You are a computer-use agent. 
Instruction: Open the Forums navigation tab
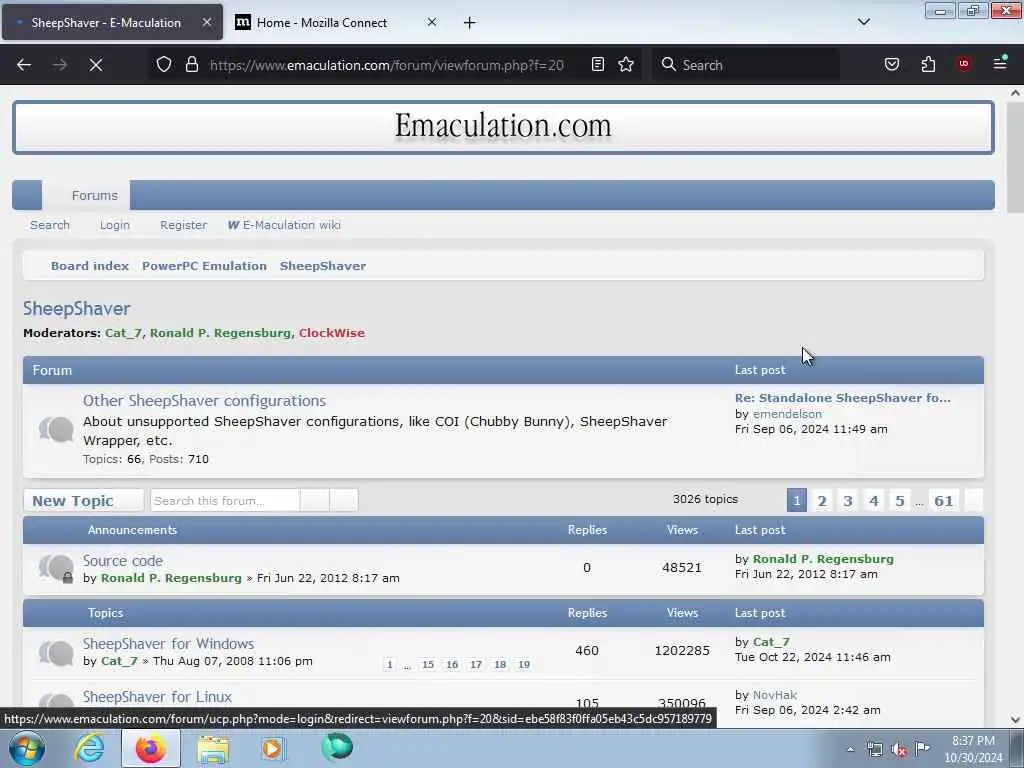(x=95, y=195)
